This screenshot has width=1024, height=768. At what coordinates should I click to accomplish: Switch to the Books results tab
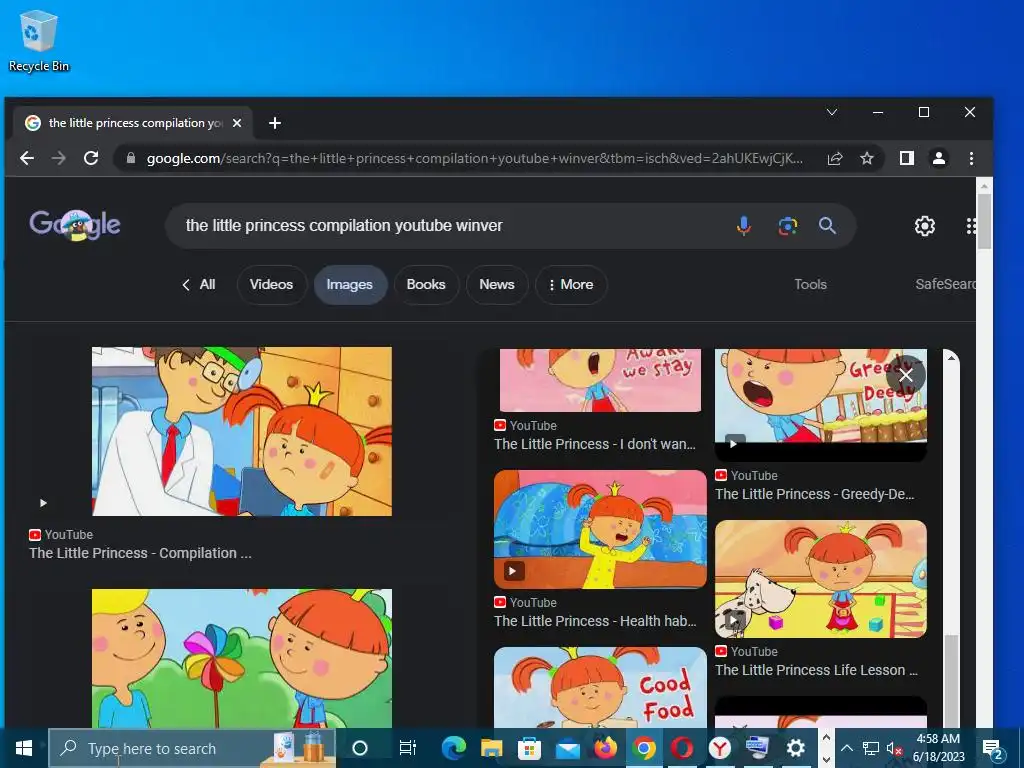click(426, 285)
